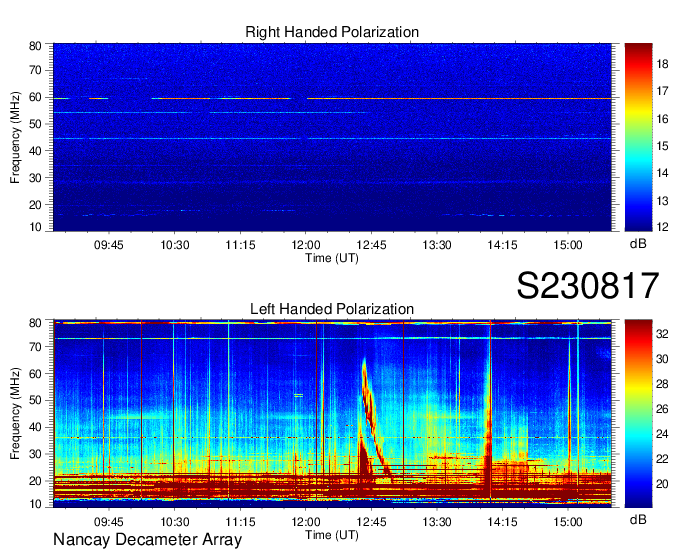
Task: Click the 'Frequency (MHz)' axis label of the bottom plot
Action: coord(15,414)
